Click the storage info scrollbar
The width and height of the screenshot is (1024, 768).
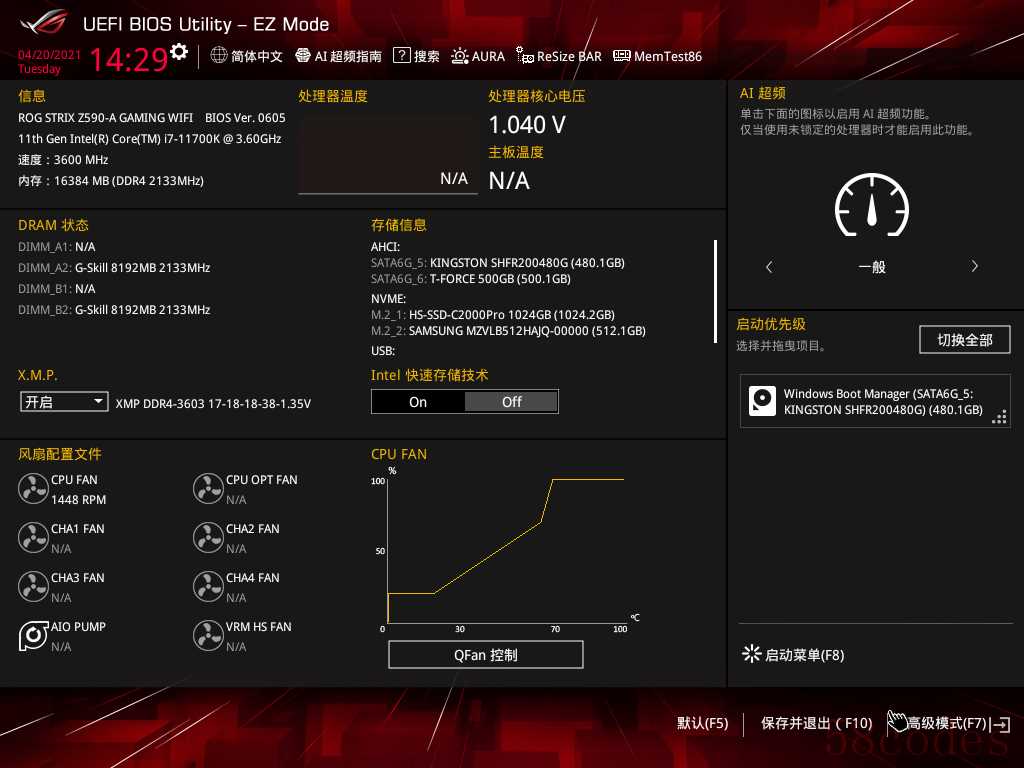click(x=716, y=291)
